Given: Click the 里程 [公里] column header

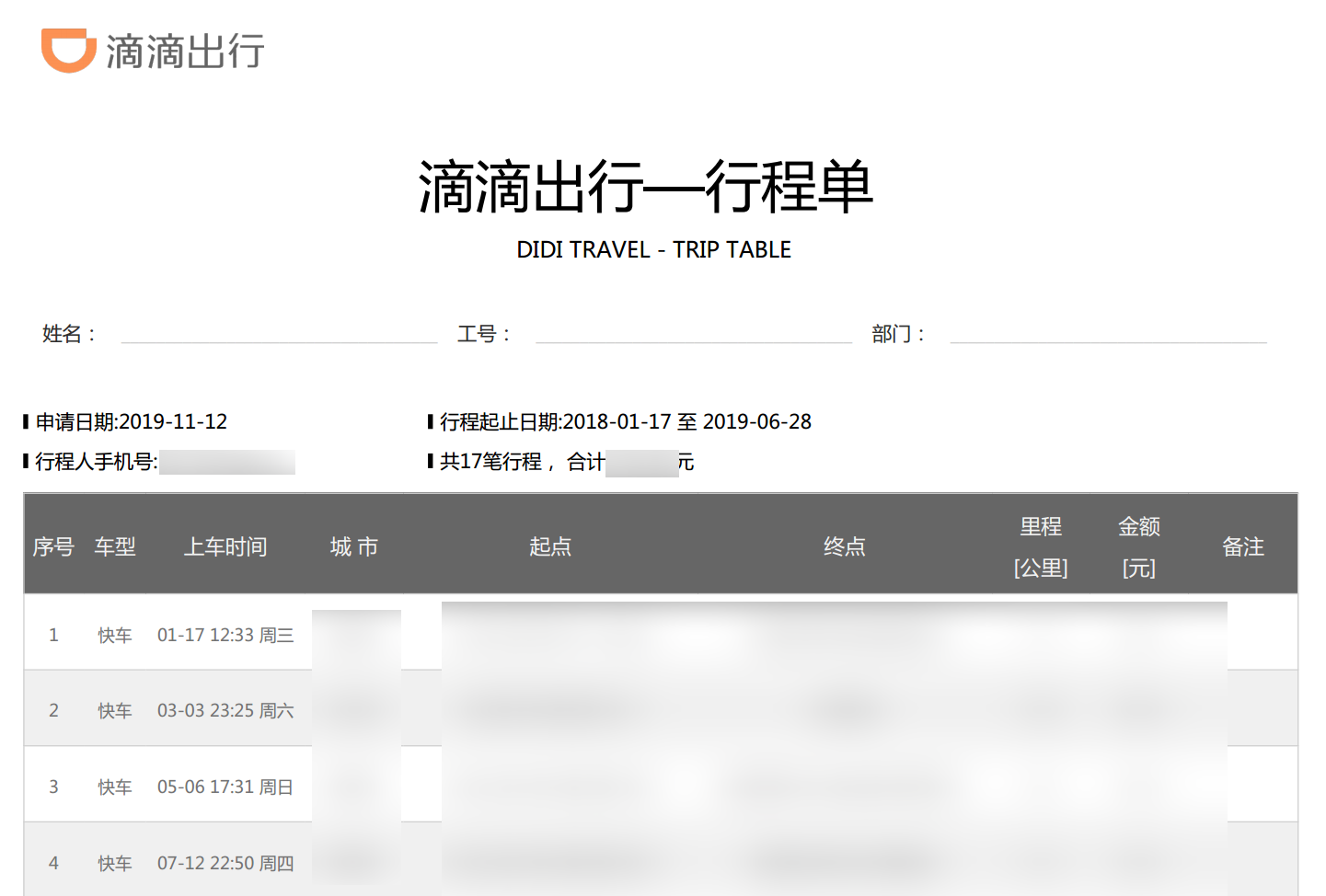Looking at the screenshot, I should pyautogui.click(x=1041, y=547).
